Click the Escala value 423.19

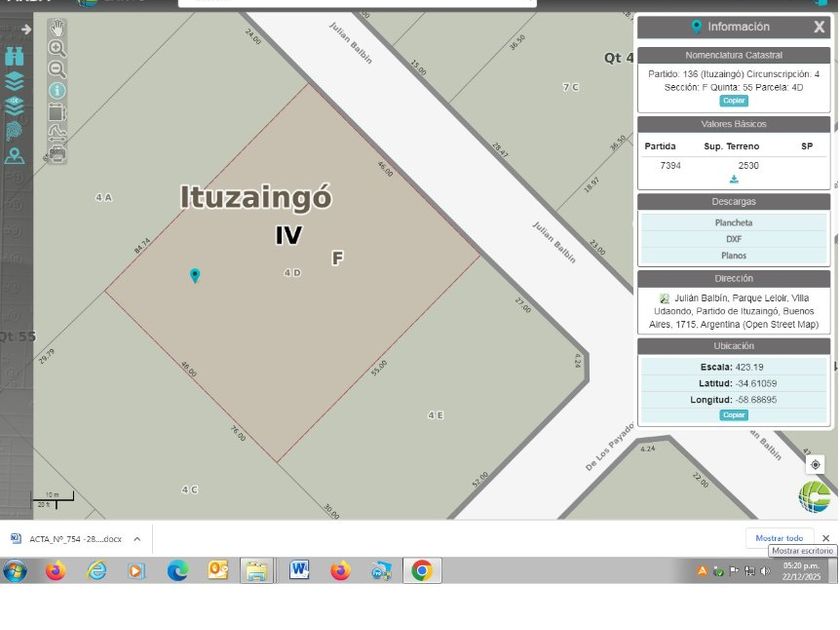[749, 367]
